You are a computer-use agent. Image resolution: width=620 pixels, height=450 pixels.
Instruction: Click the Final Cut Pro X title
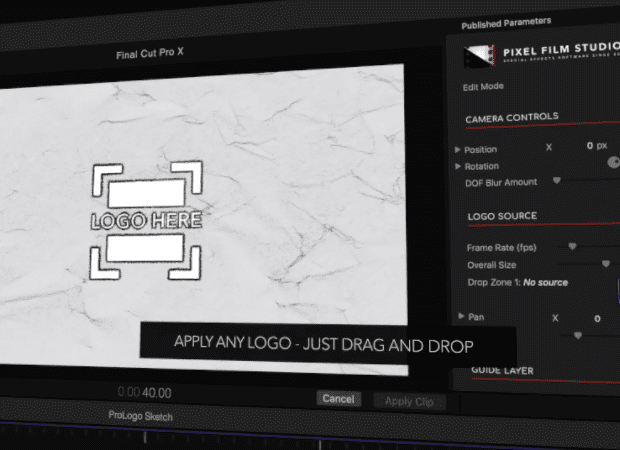pyautogui.click(x=150, y=53)
